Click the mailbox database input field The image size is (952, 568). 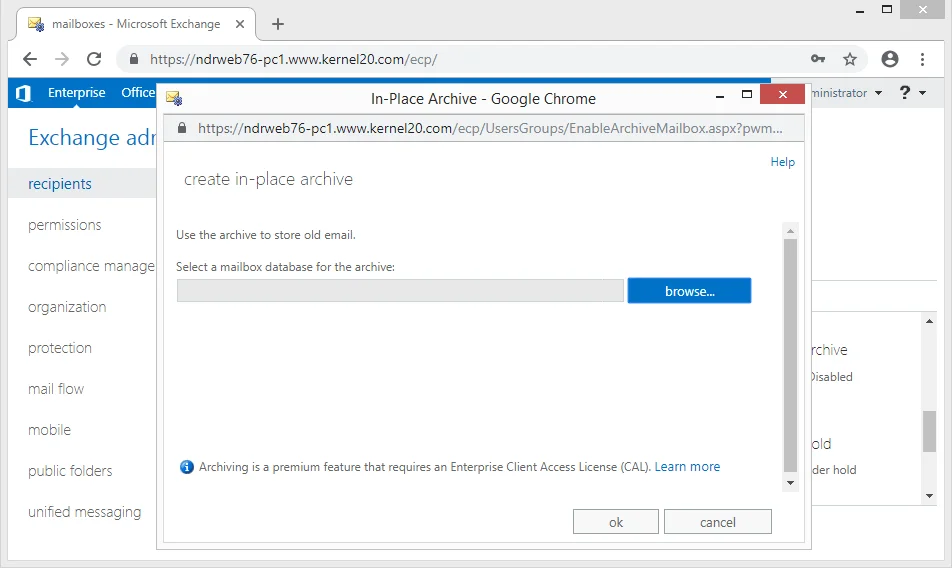tap(400, 291)
